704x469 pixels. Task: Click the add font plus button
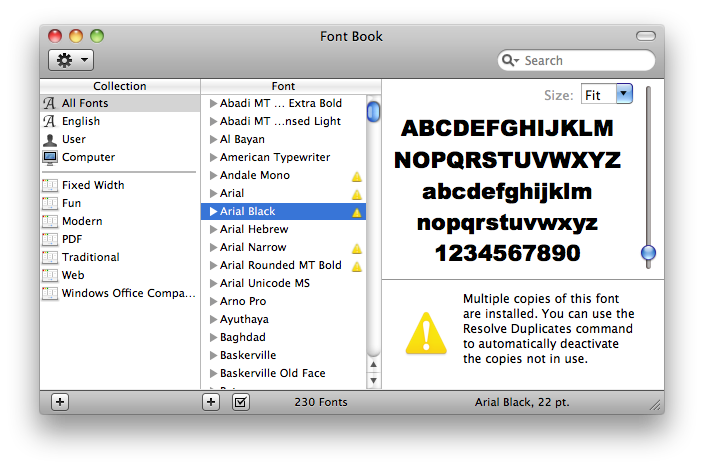[210, 402]
